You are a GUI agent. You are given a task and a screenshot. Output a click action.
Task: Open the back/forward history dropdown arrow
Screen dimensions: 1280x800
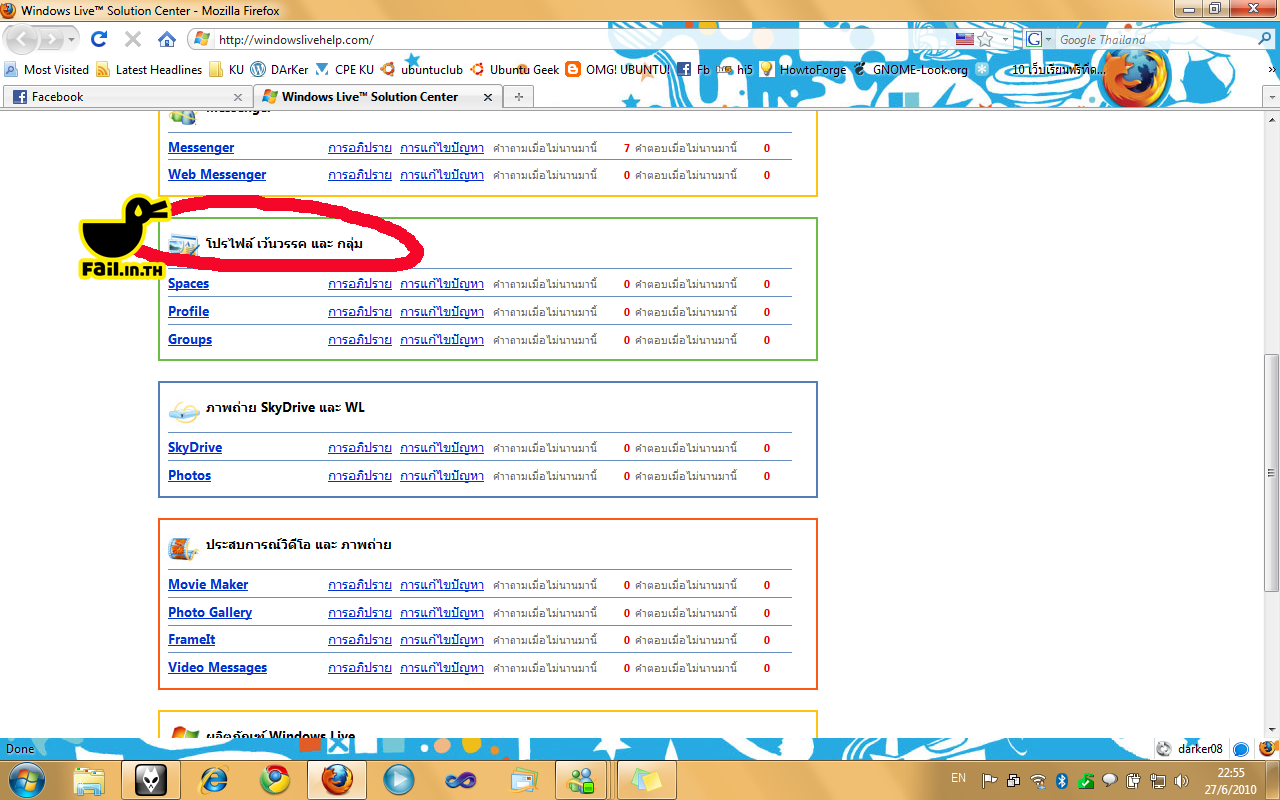click(71, 40)
